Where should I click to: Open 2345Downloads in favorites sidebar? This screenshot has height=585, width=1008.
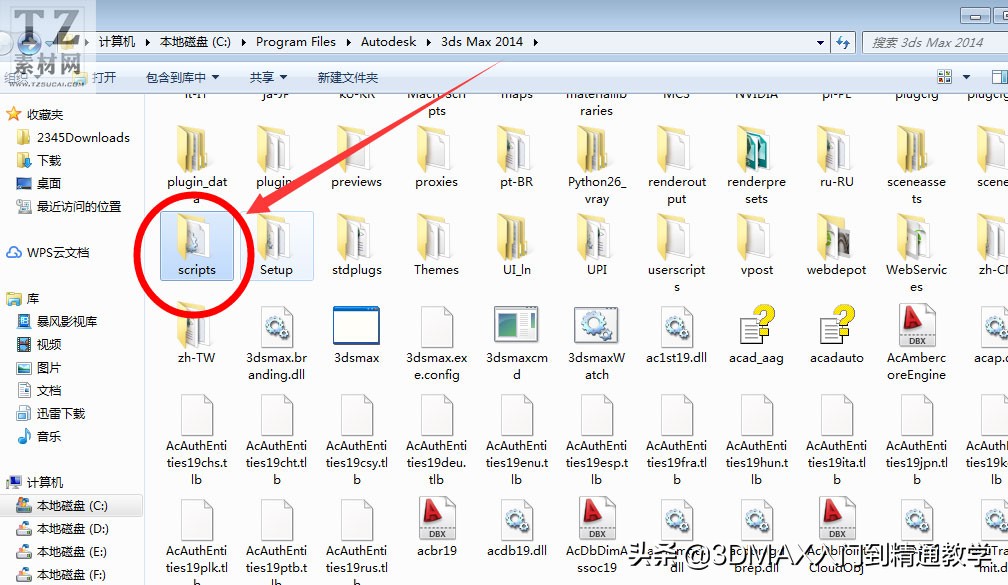[x=73, y=138]
